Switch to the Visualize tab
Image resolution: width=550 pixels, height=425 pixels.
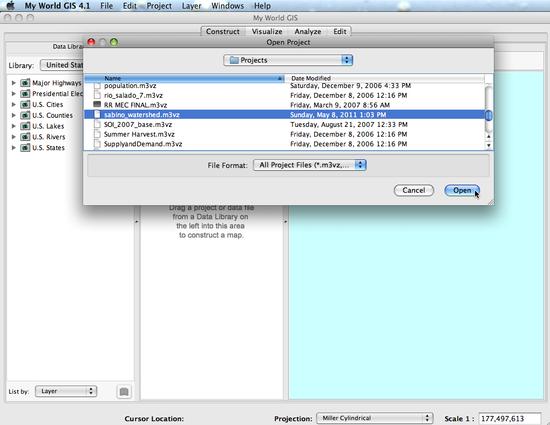pyautogui.click(x=267, y=32)
